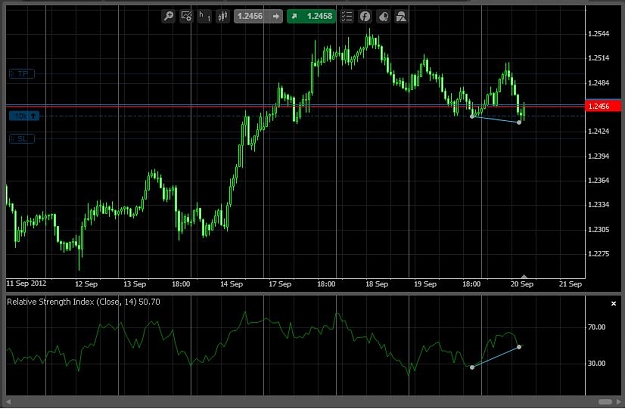Screen dimensions: 625x409
Task: Click the 1.2275 price axis label
Action: coord(599,254)
